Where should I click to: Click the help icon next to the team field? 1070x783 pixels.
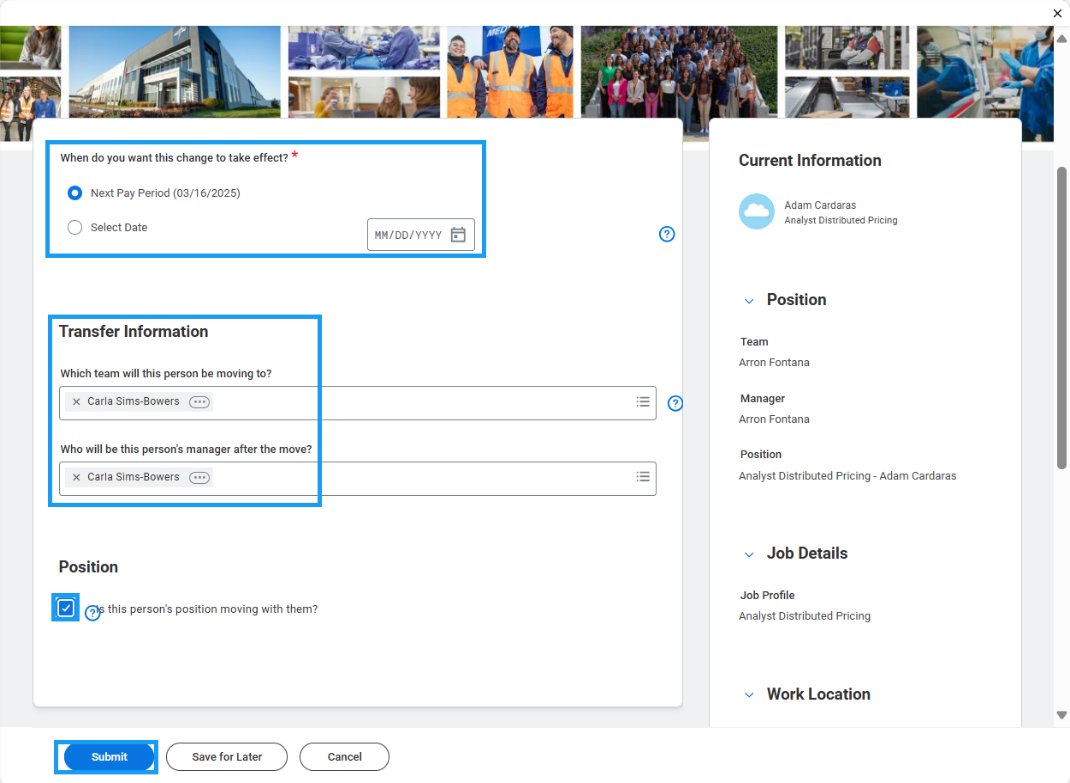pos(675,403)
